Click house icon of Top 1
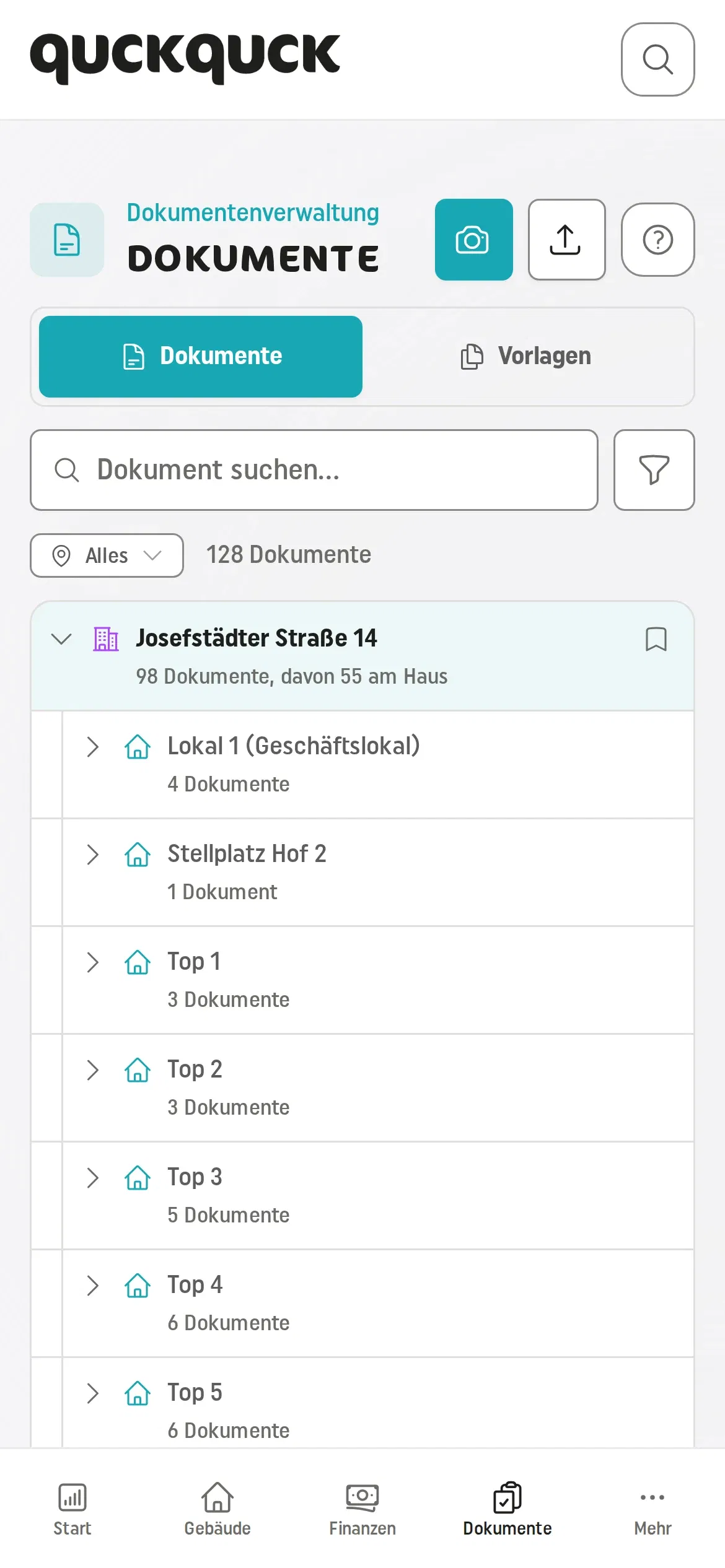 [x=138, y=962]
